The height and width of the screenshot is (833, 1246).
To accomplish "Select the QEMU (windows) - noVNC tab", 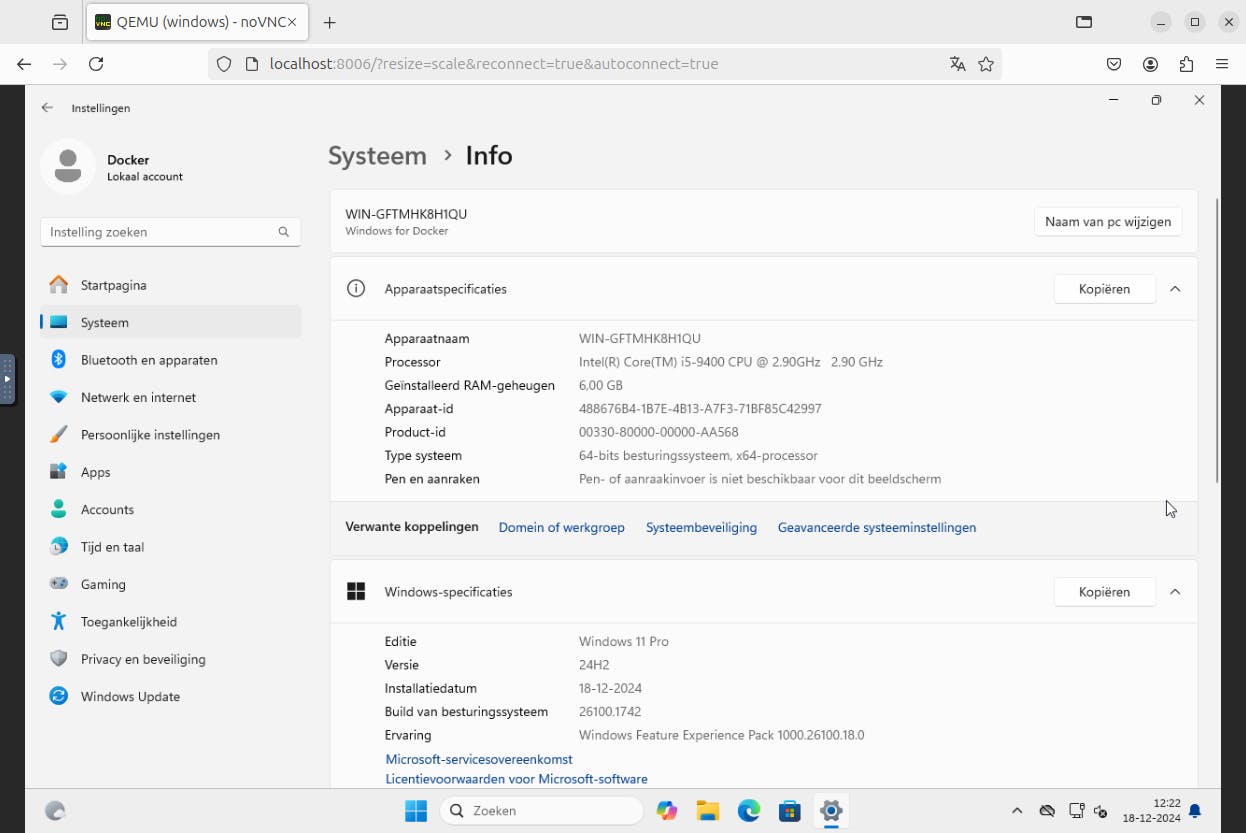I will 196,22.
